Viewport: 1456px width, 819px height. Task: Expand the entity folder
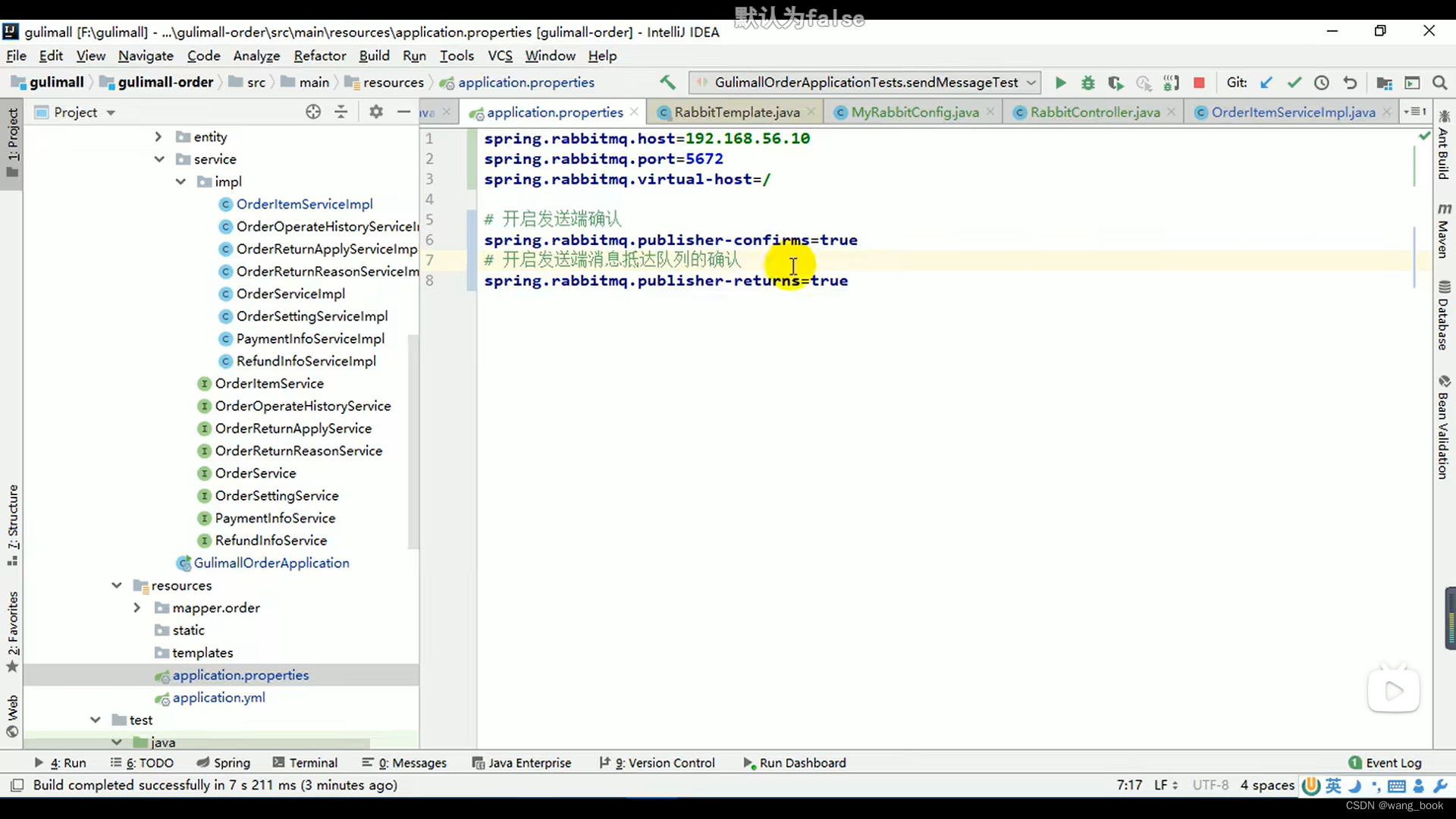(x=158, y=136)
